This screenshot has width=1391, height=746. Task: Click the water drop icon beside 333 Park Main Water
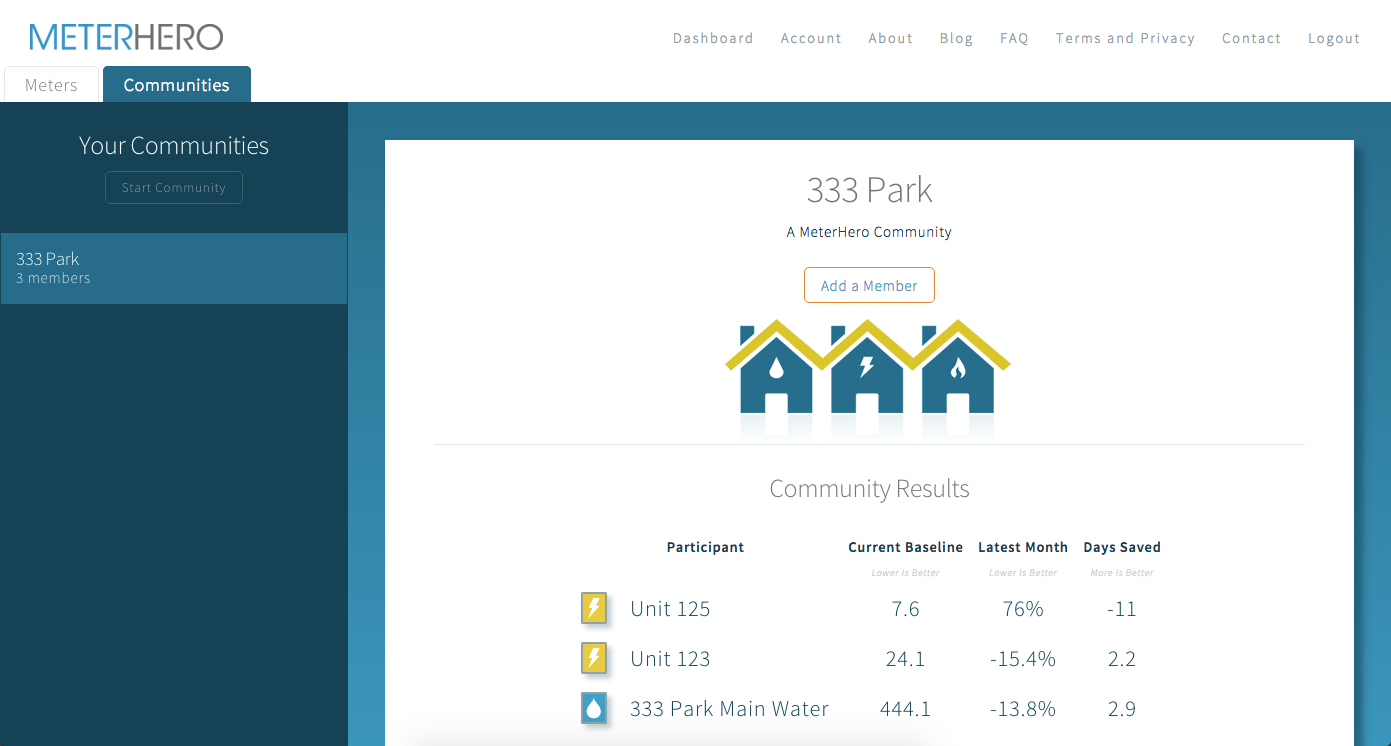(594, 708)
